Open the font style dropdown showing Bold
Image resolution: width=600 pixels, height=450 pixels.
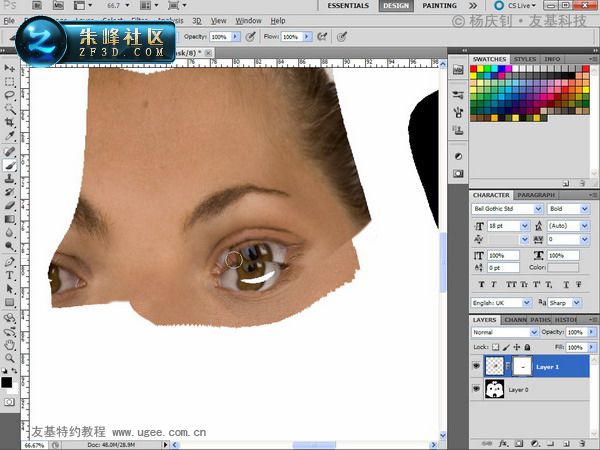[x=584, y=209]
